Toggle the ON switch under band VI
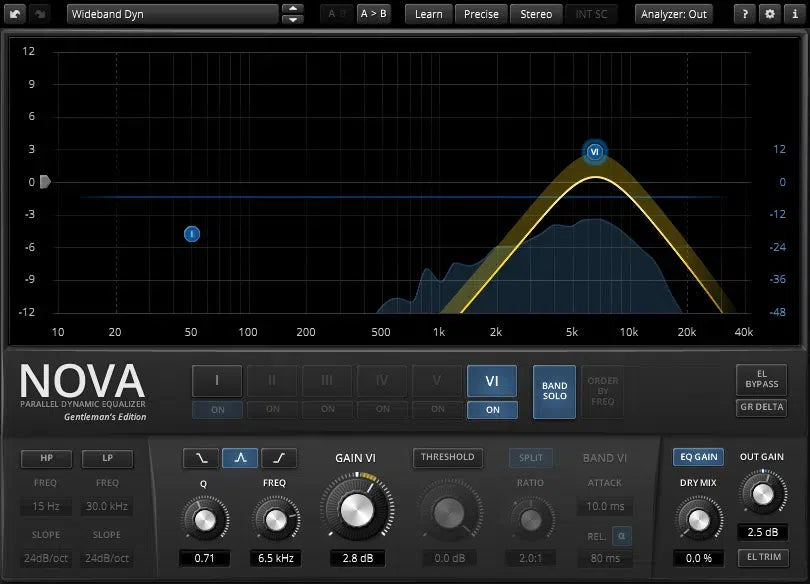 [x=492, y=409]
